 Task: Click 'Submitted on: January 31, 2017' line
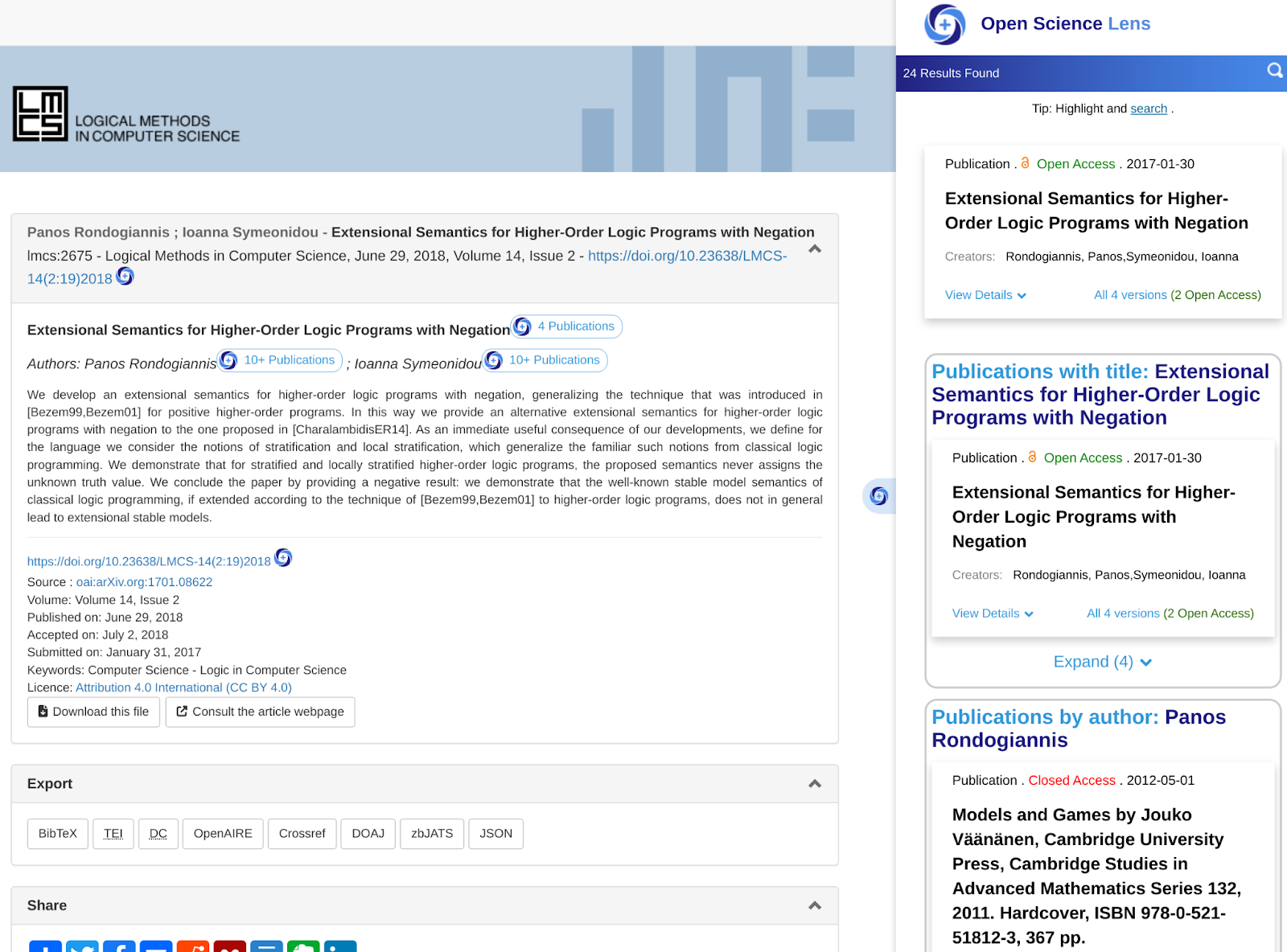114,652
